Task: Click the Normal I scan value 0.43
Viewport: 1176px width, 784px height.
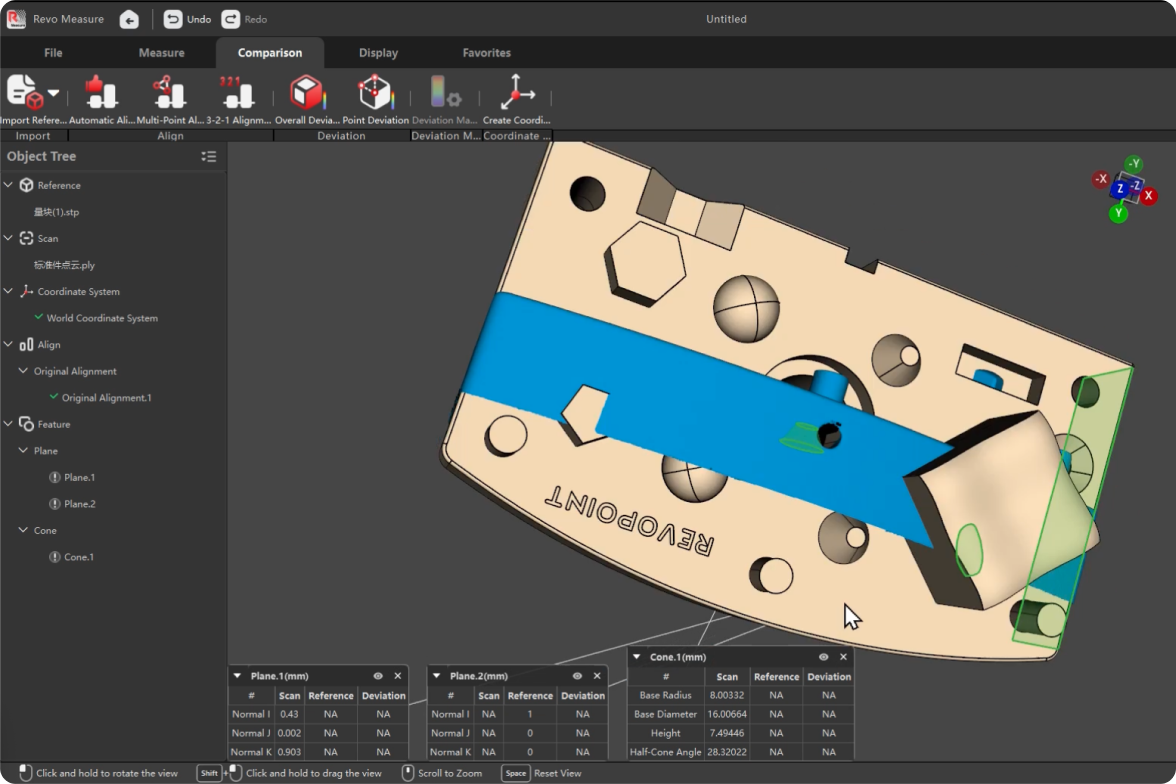Action: [290, 714]
